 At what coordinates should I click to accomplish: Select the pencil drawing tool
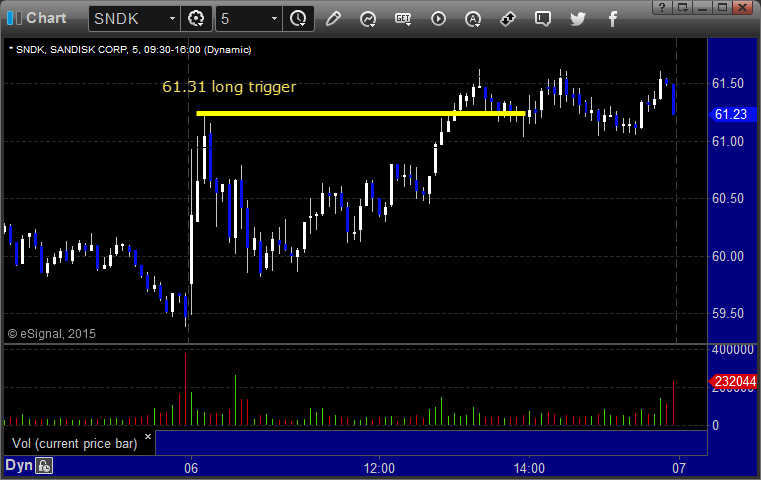tap(333, 19)
